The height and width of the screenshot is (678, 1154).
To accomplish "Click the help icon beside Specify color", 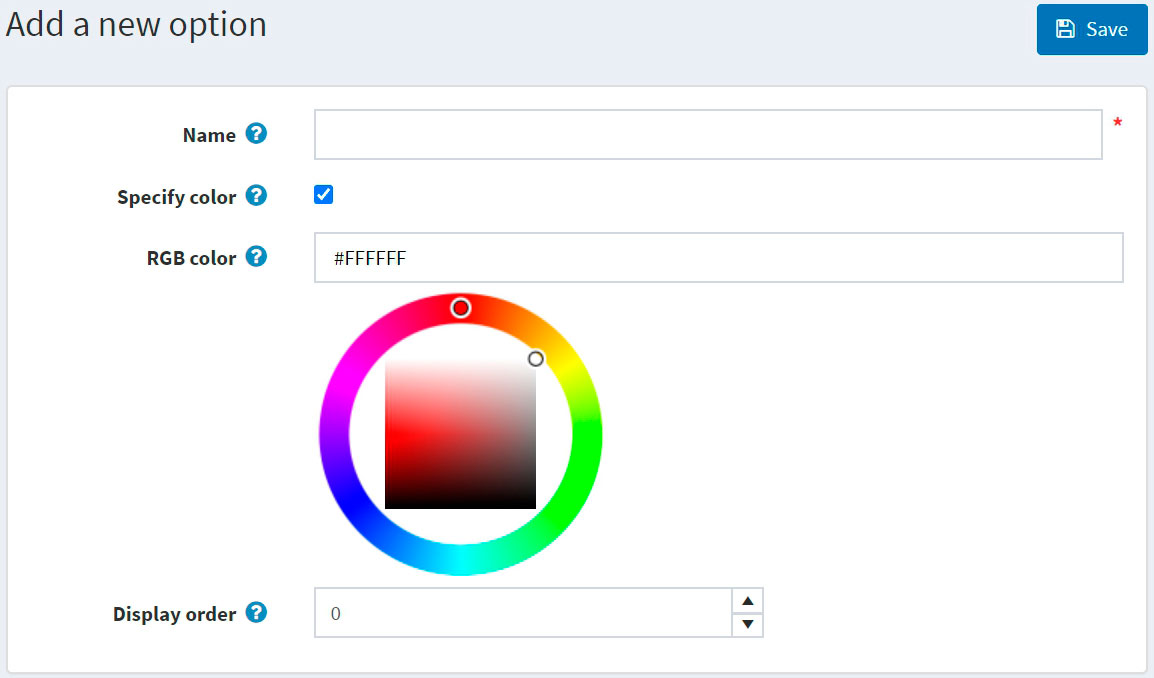I will [x=257, y=196].
